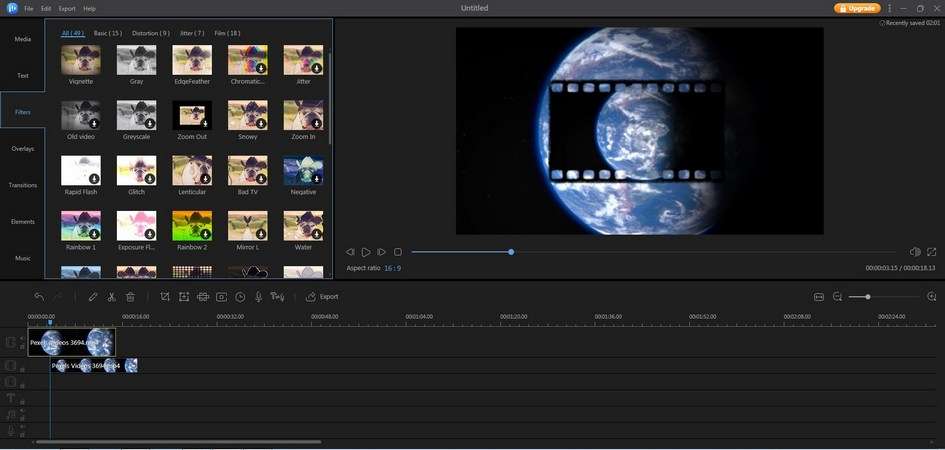945x450 pixels.
Task: Zoom in the timeline with magnifier plus
Action: pyautogui.click(x=932, y=296)
